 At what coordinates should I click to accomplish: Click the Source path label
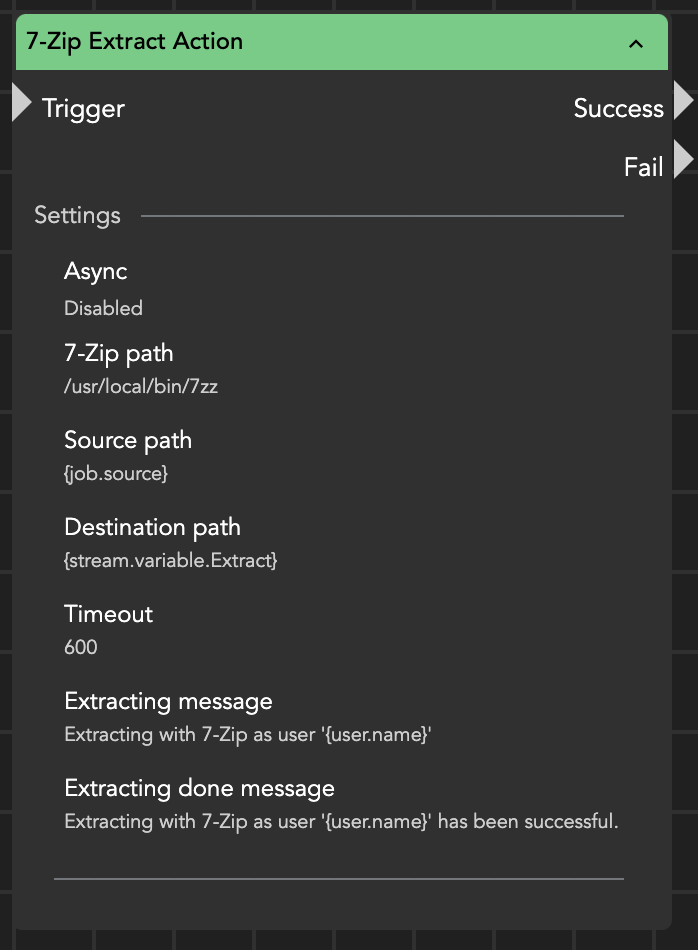point(128,440)
